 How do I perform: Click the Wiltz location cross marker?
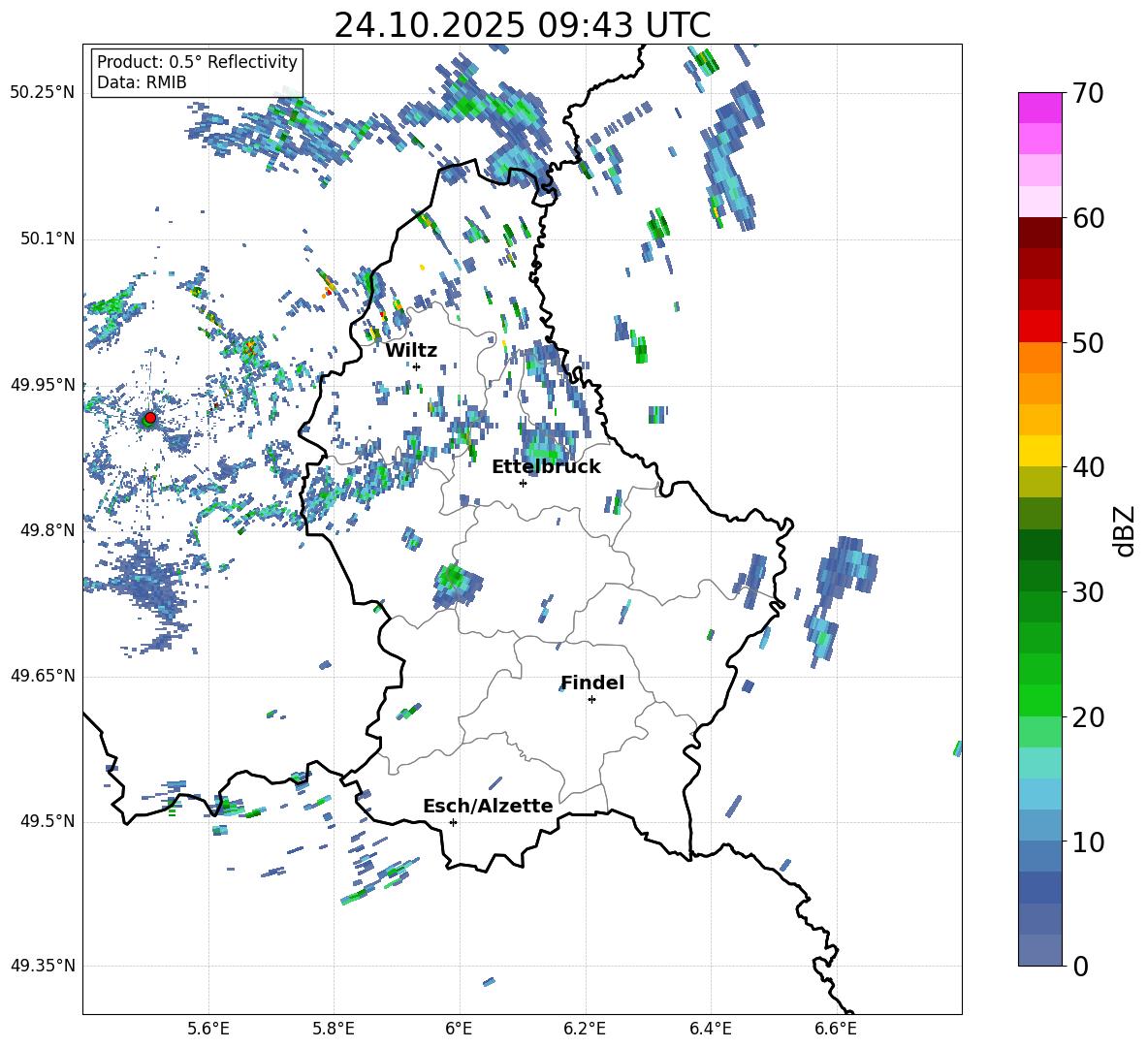pos(417,366)
